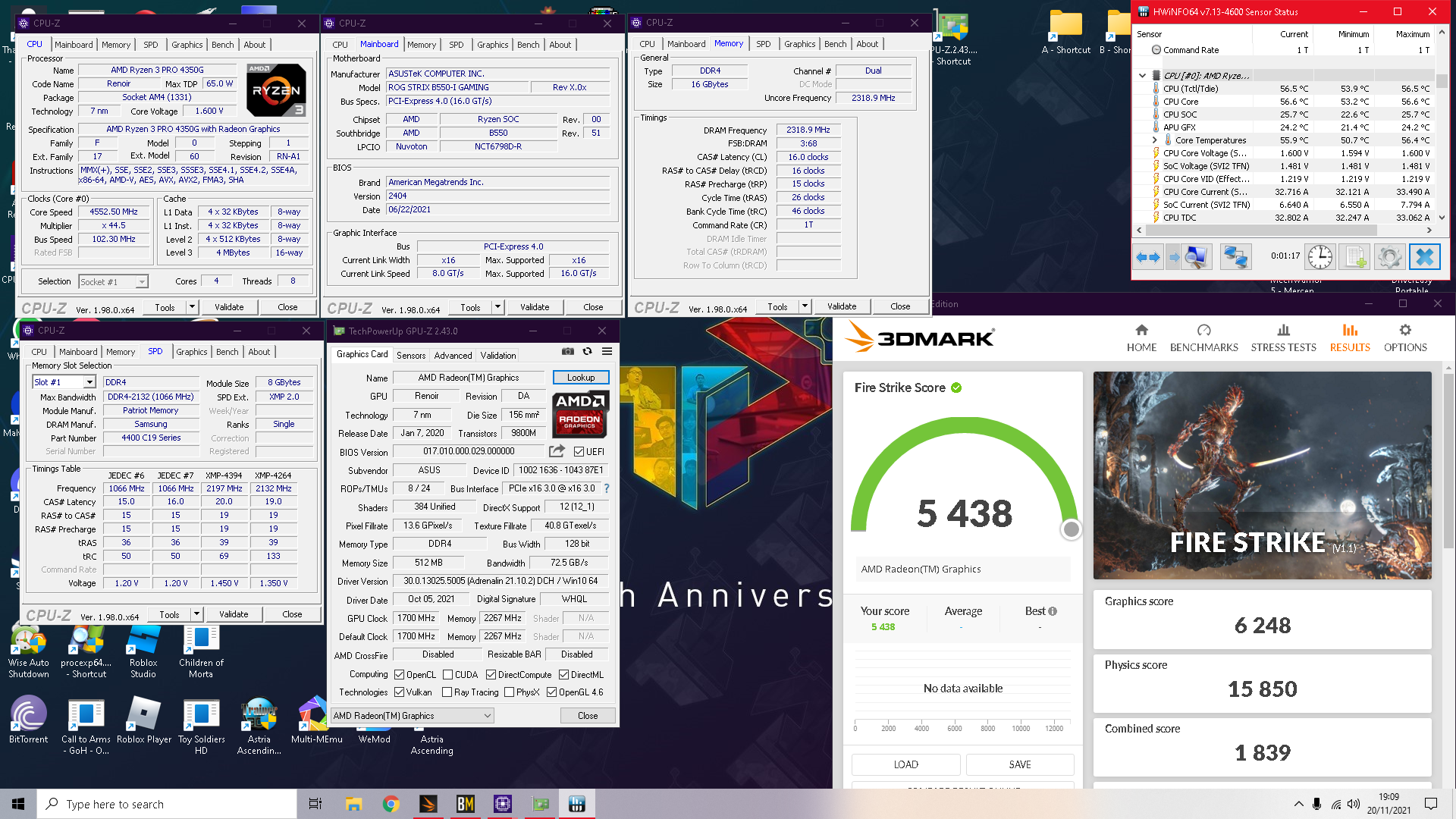Open 3DMark STRESS TESTS section

1283,338
